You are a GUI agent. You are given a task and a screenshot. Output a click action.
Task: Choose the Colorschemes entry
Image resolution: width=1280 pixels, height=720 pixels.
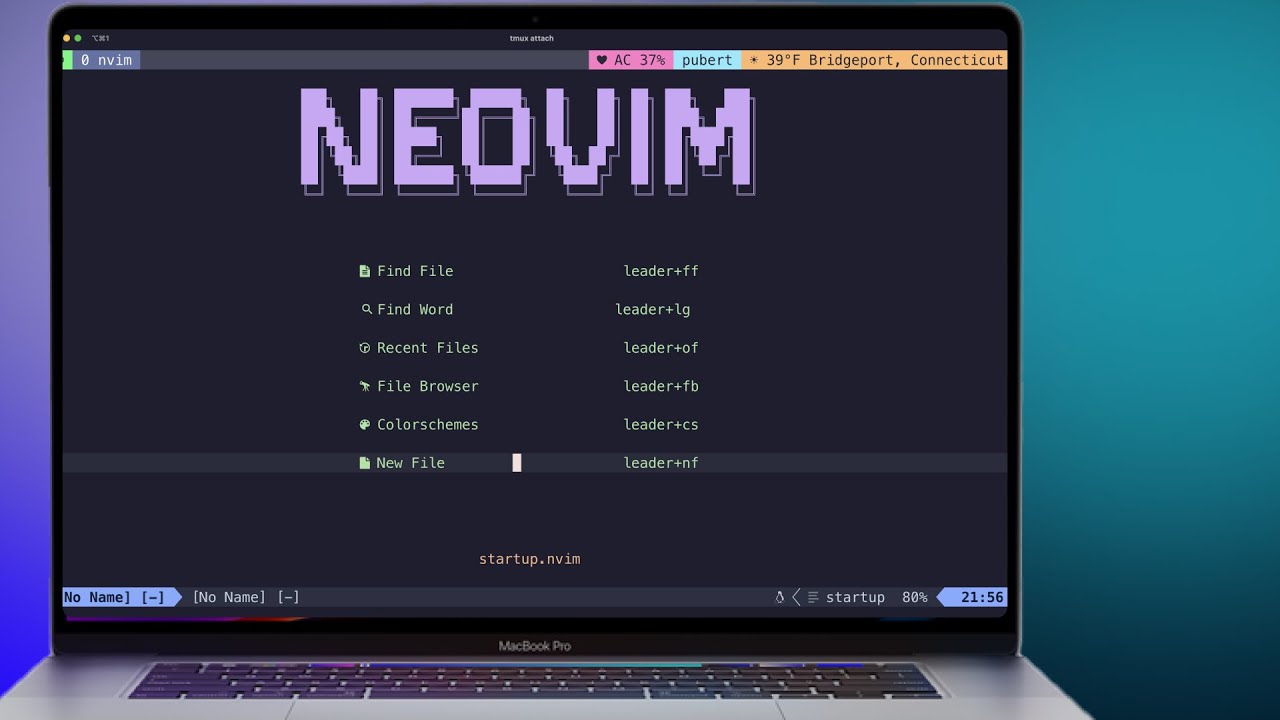[x=428, y=425]
